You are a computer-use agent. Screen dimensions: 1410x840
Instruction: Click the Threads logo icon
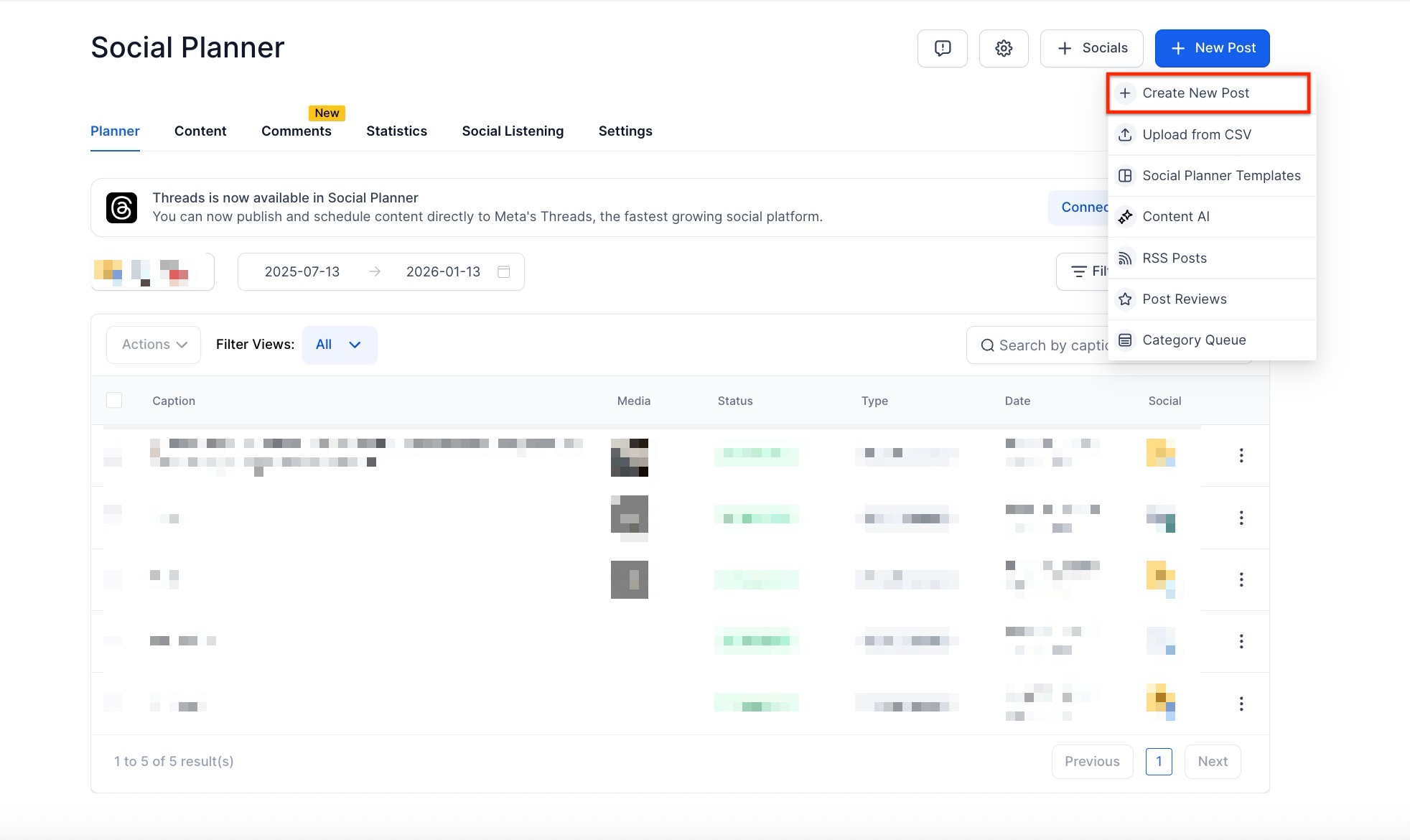click(121, 208)
